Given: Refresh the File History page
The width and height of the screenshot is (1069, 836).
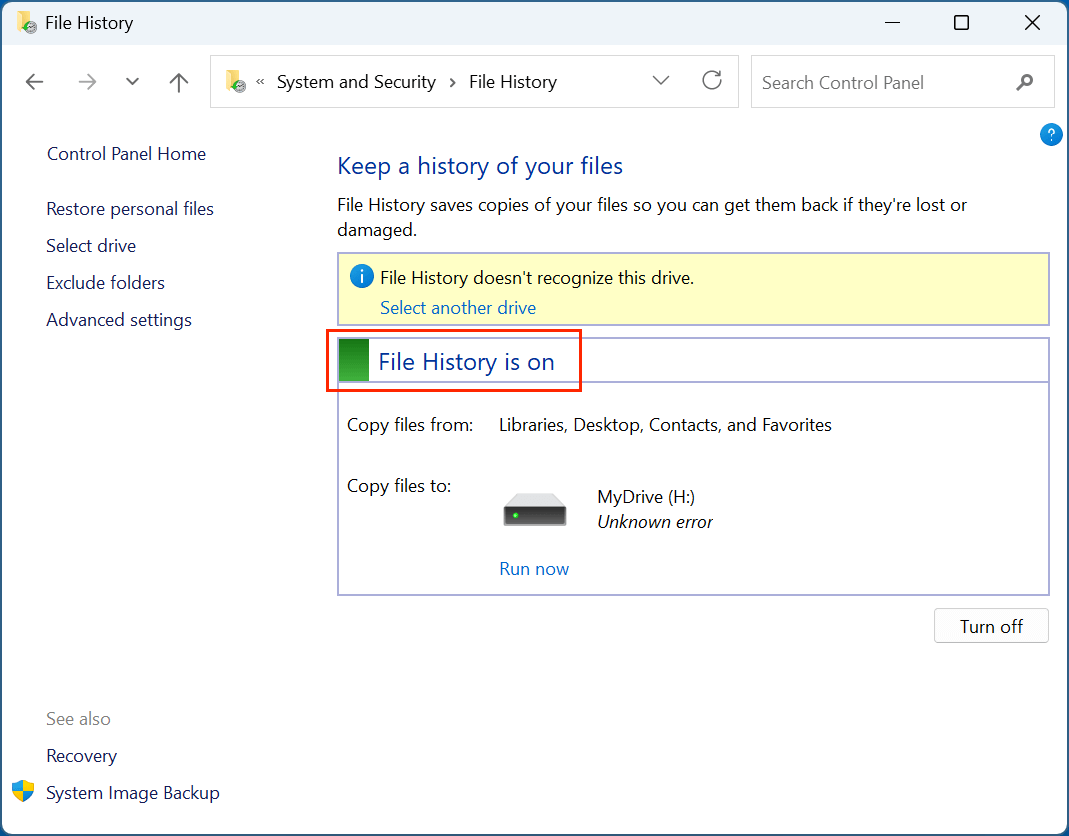Looking at the screenshot, I should coord(712,81).
